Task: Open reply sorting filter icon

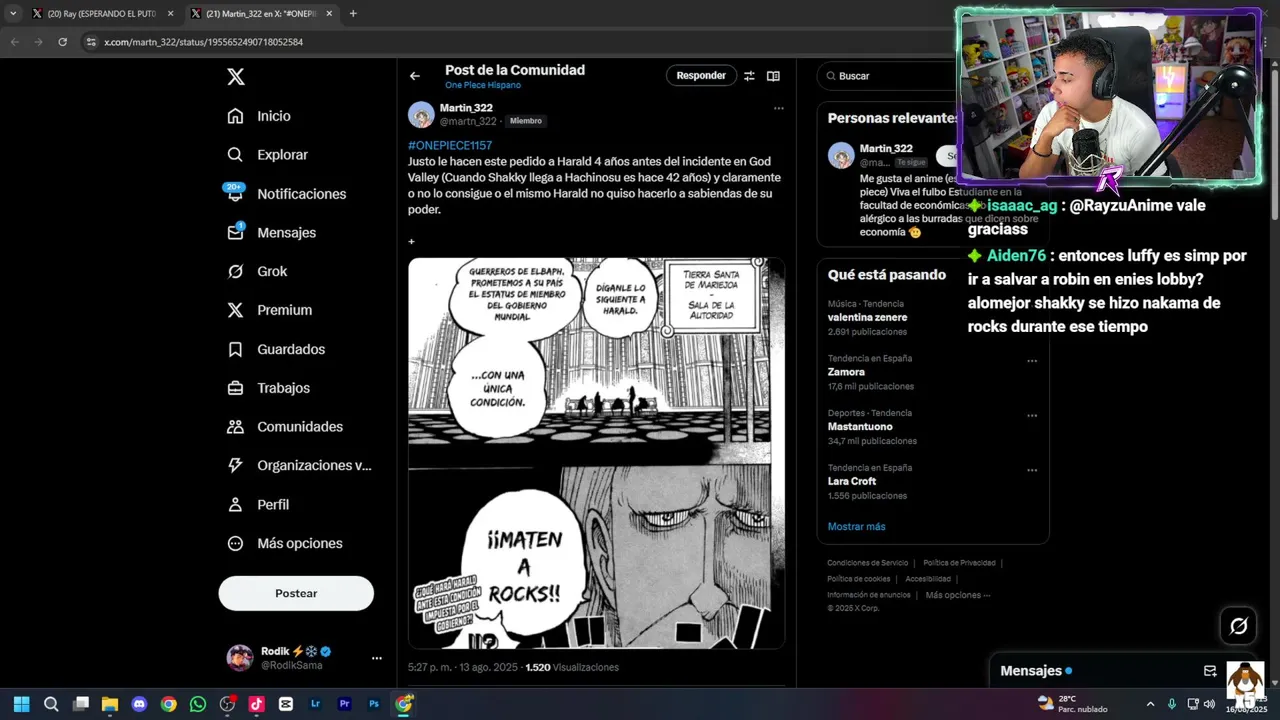Action: [749, 76]
